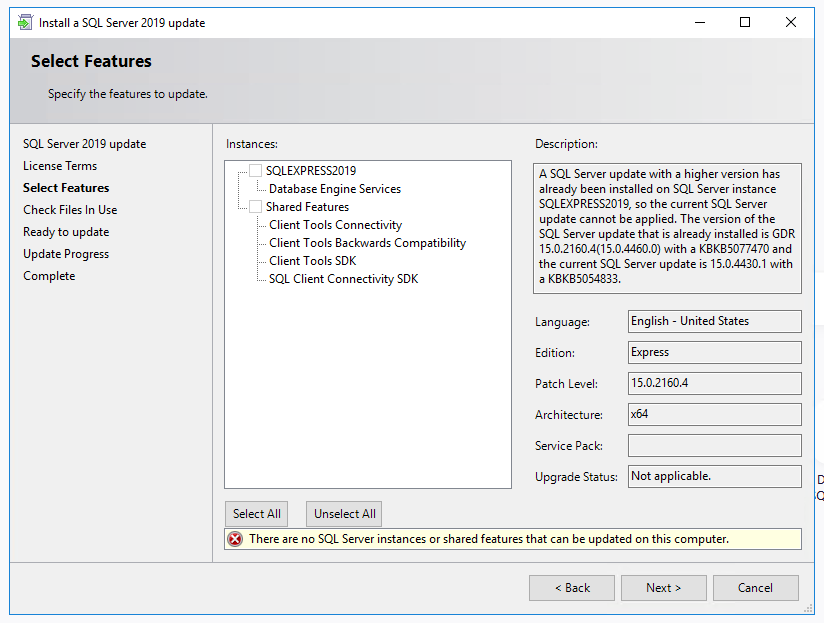Proceed with the Next > button
The width and height of the screenshot is (824, 623).
(664, 588)
